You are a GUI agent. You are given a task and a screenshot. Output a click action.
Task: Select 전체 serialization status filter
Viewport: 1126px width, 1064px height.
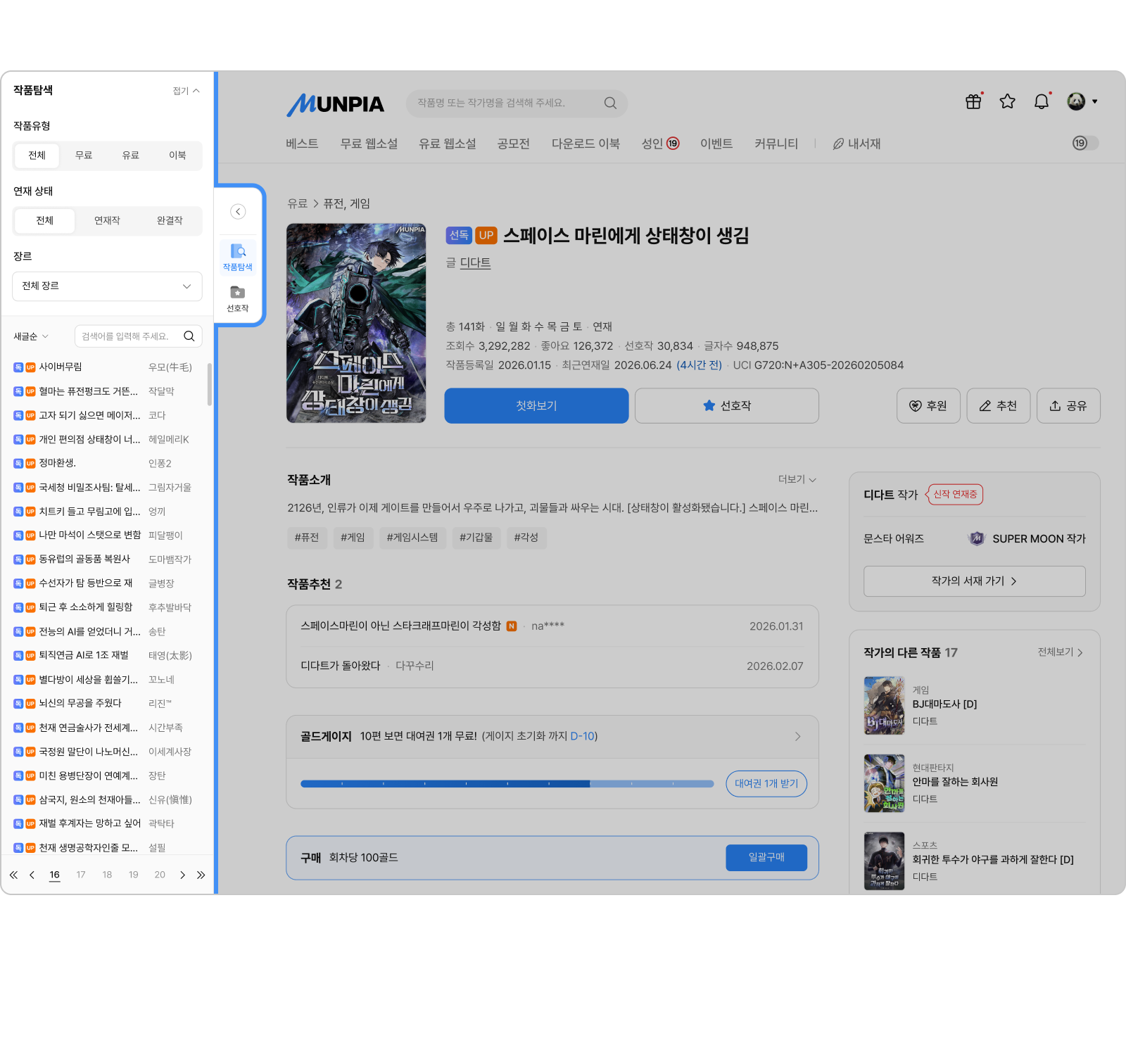pos(45,221)
